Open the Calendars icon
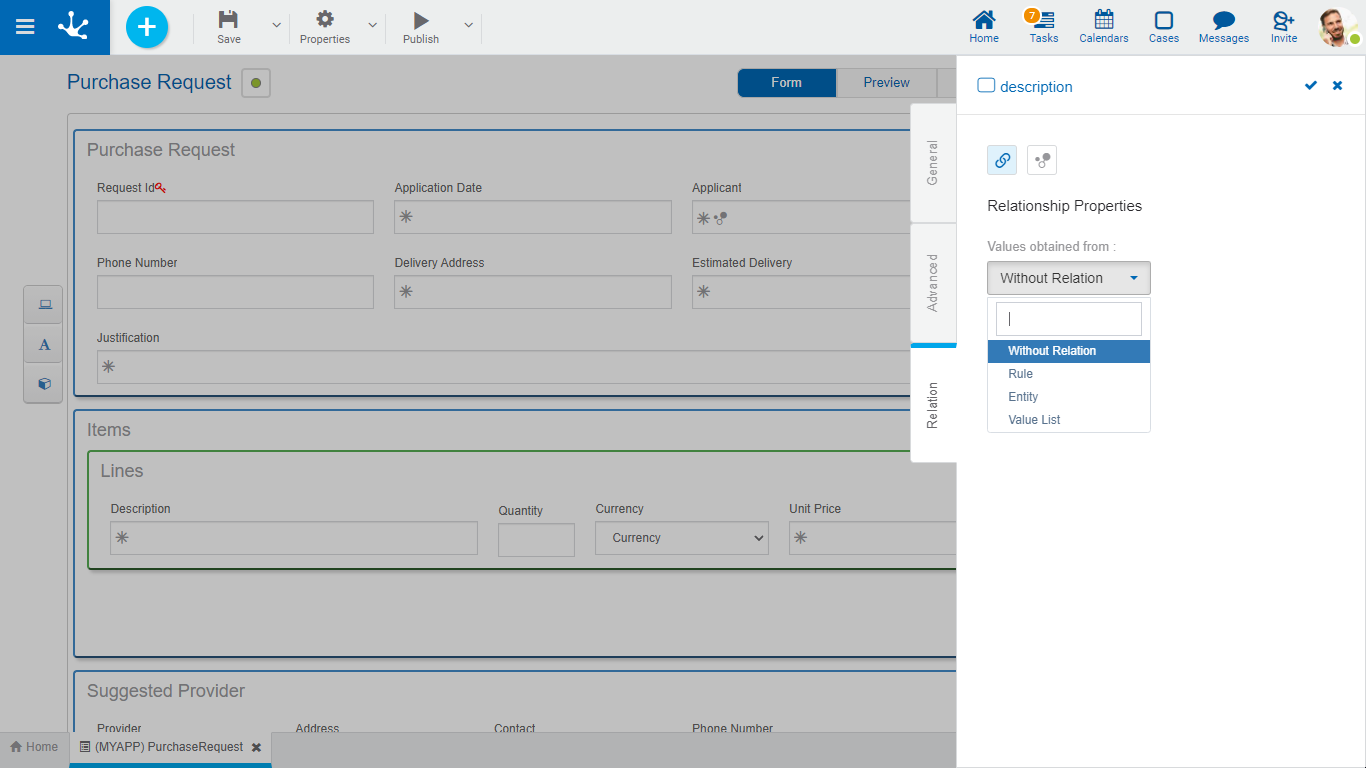The width and height of the screenshot is (1366, 768). tap(1103, 27)
